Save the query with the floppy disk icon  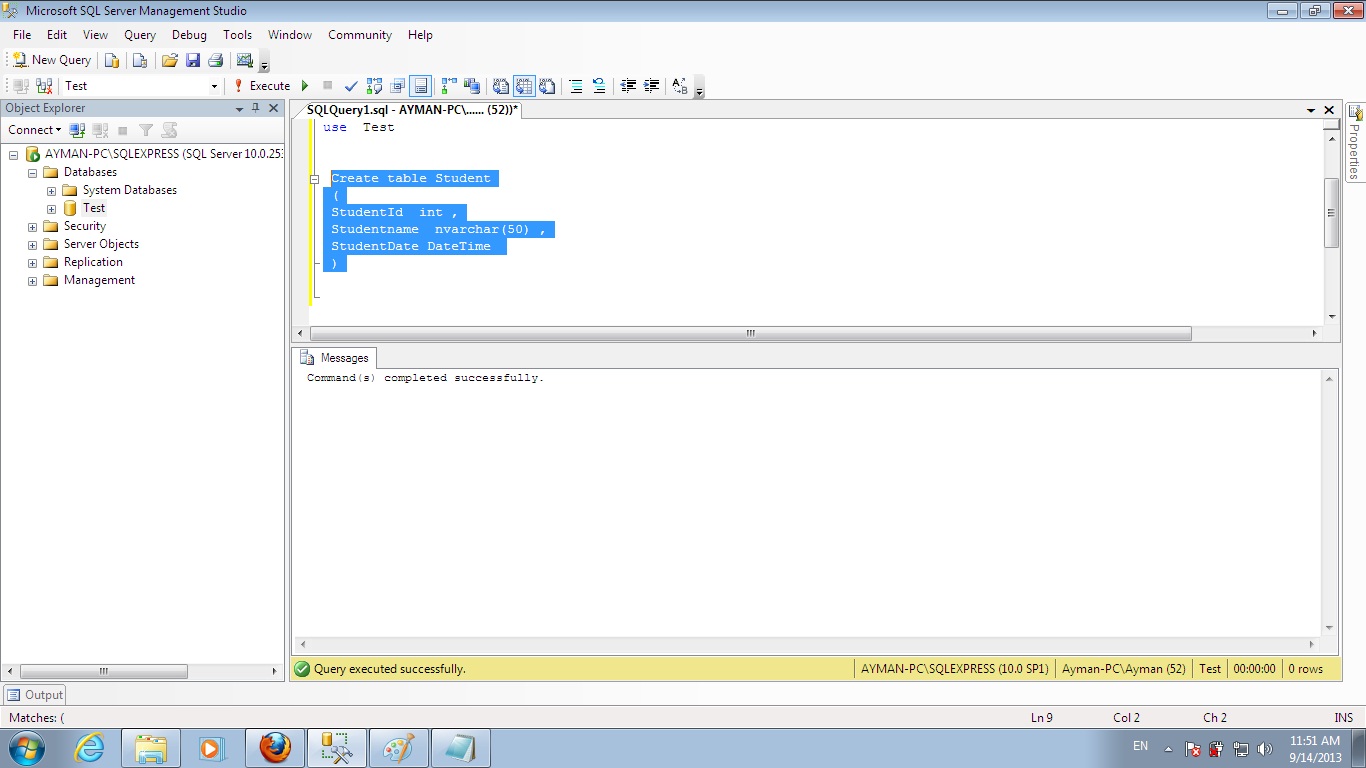point(193,60)
